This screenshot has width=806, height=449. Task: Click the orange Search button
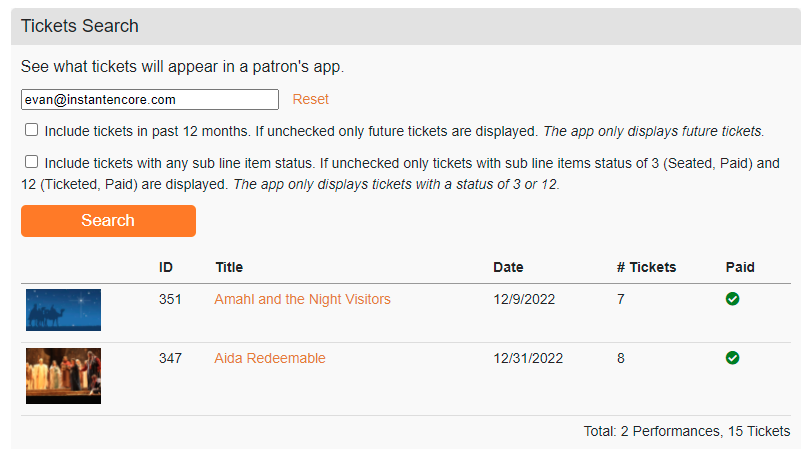coord(108,221)
